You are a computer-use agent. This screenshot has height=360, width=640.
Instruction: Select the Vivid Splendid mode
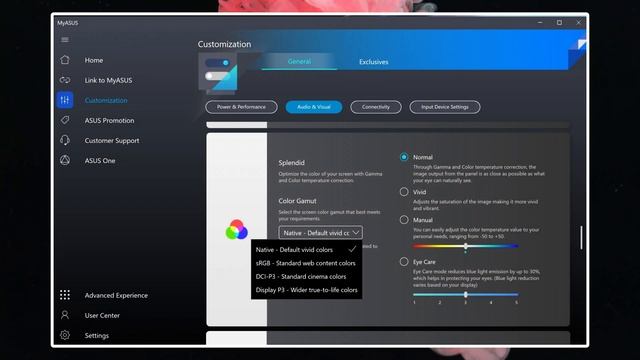point(404,192)
